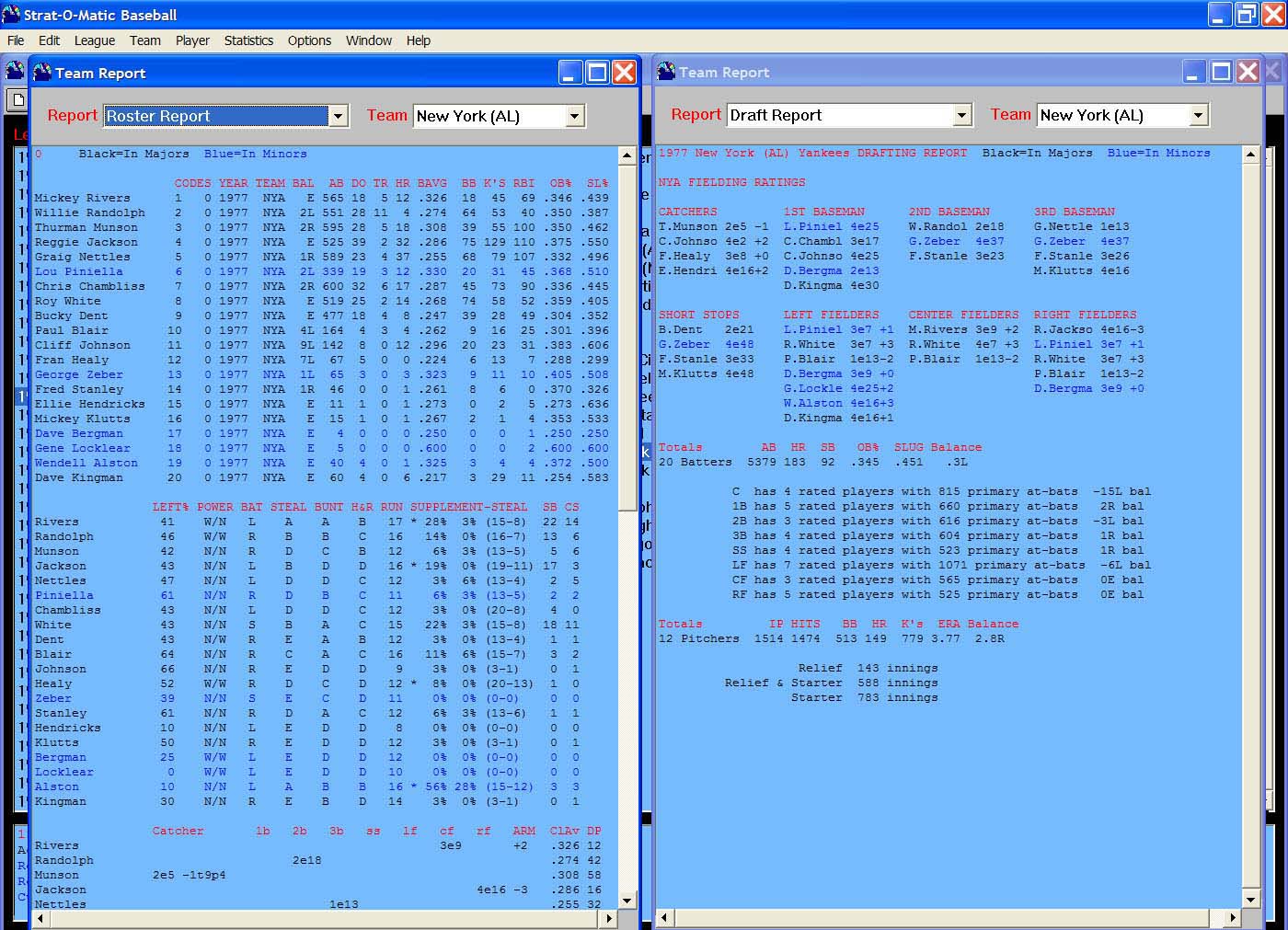Open the Edit menu

[x=49, y=40]
